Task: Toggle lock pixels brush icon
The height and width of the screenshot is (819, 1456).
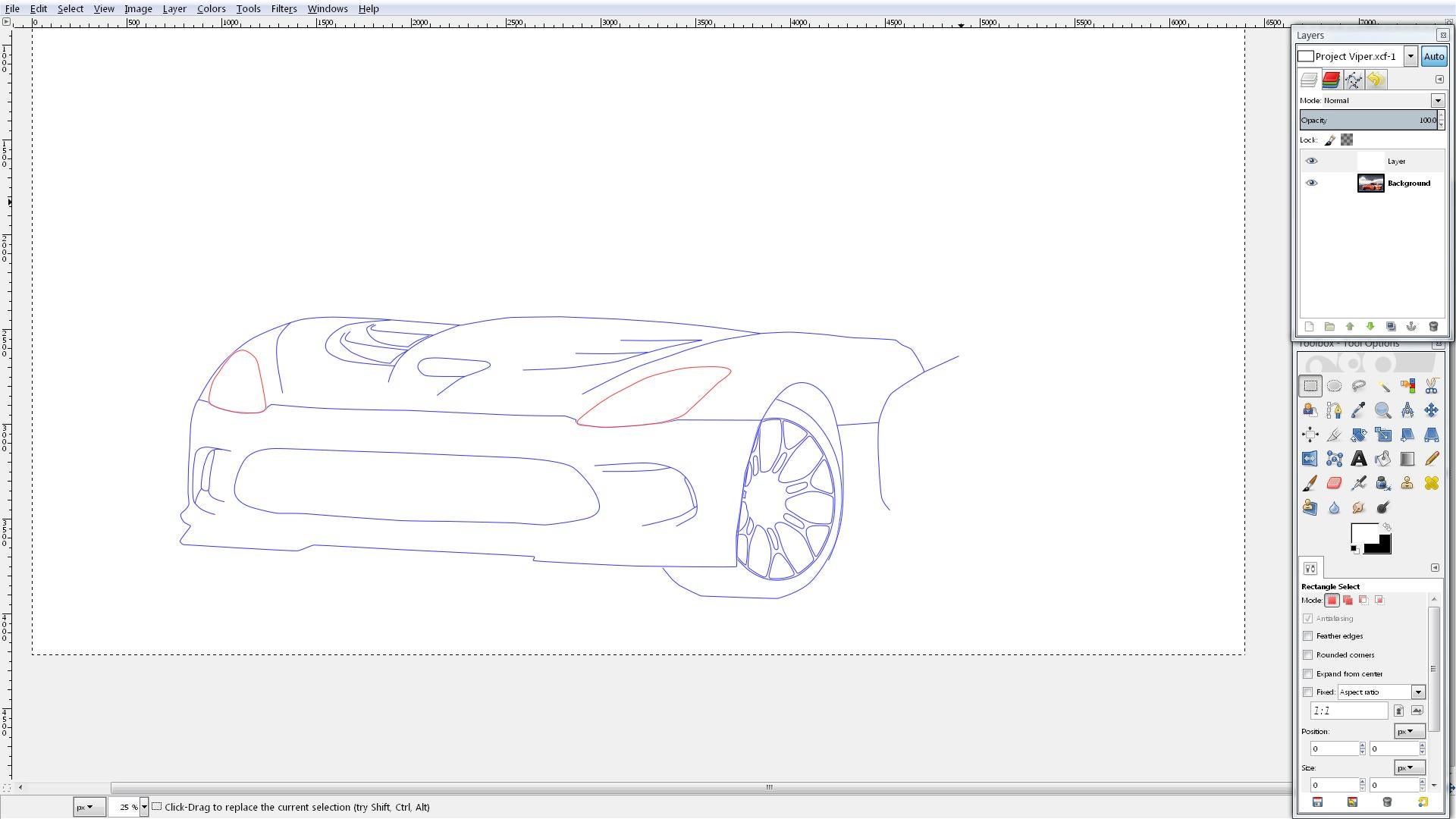Action: [x=1329, y=140]
